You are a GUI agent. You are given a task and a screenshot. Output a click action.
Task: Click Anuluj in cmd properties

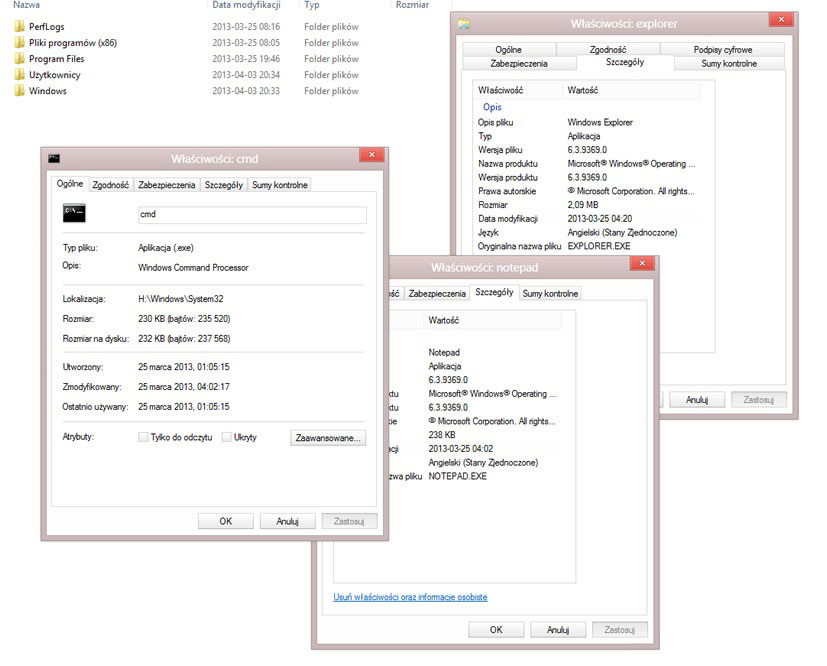click(287, 521)
